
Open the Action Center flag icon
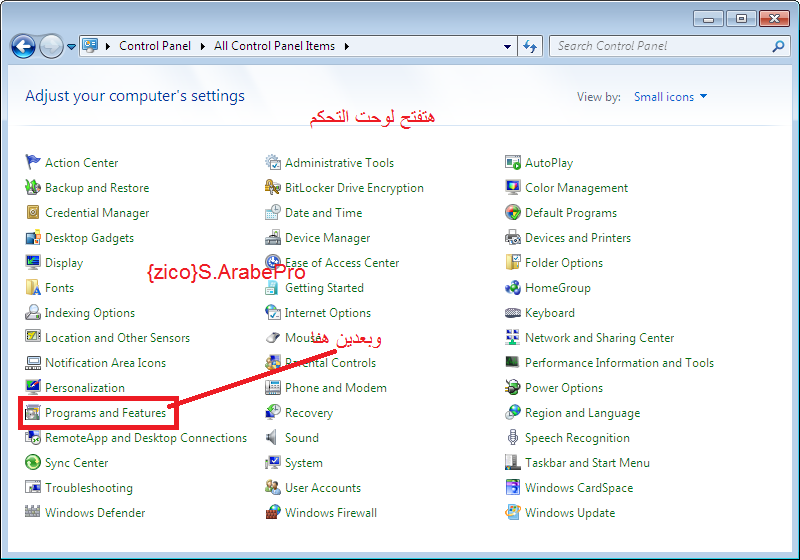[x=33, y=162]
